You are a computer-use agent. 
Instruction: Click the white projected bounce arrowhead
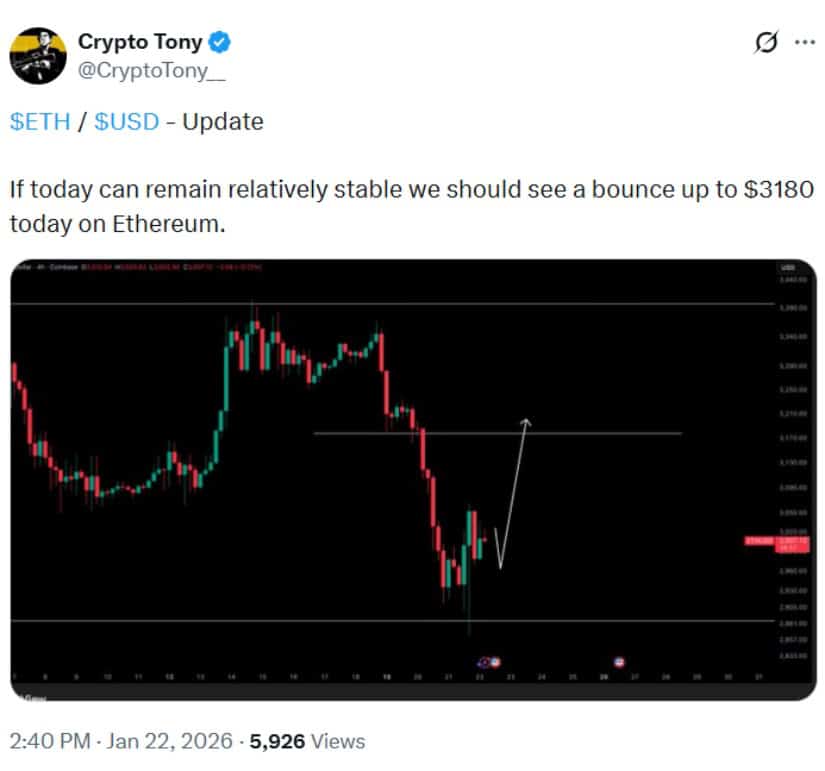coord(525,420)
